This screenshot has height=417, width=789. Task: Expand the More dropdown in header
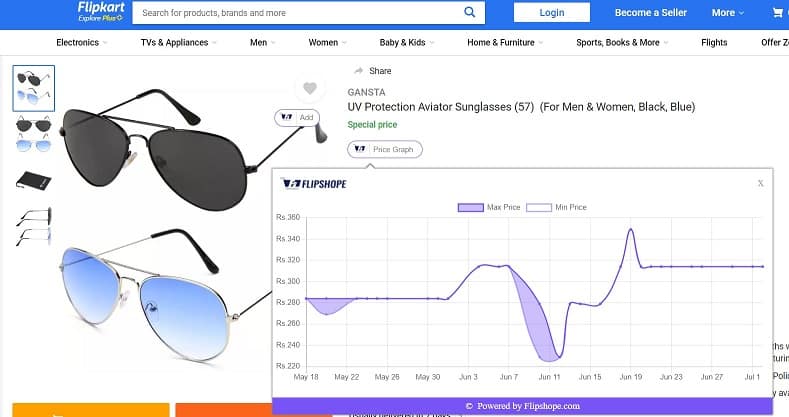[727, 13]
